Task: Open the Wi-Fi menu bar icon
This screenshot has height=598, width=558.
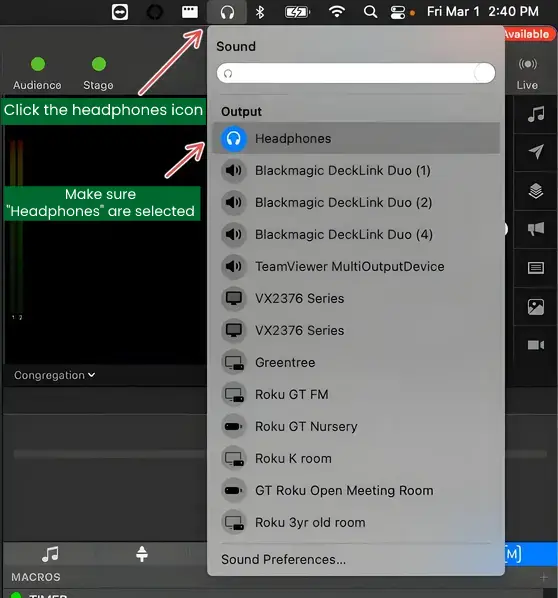Action: coord(337,12)
